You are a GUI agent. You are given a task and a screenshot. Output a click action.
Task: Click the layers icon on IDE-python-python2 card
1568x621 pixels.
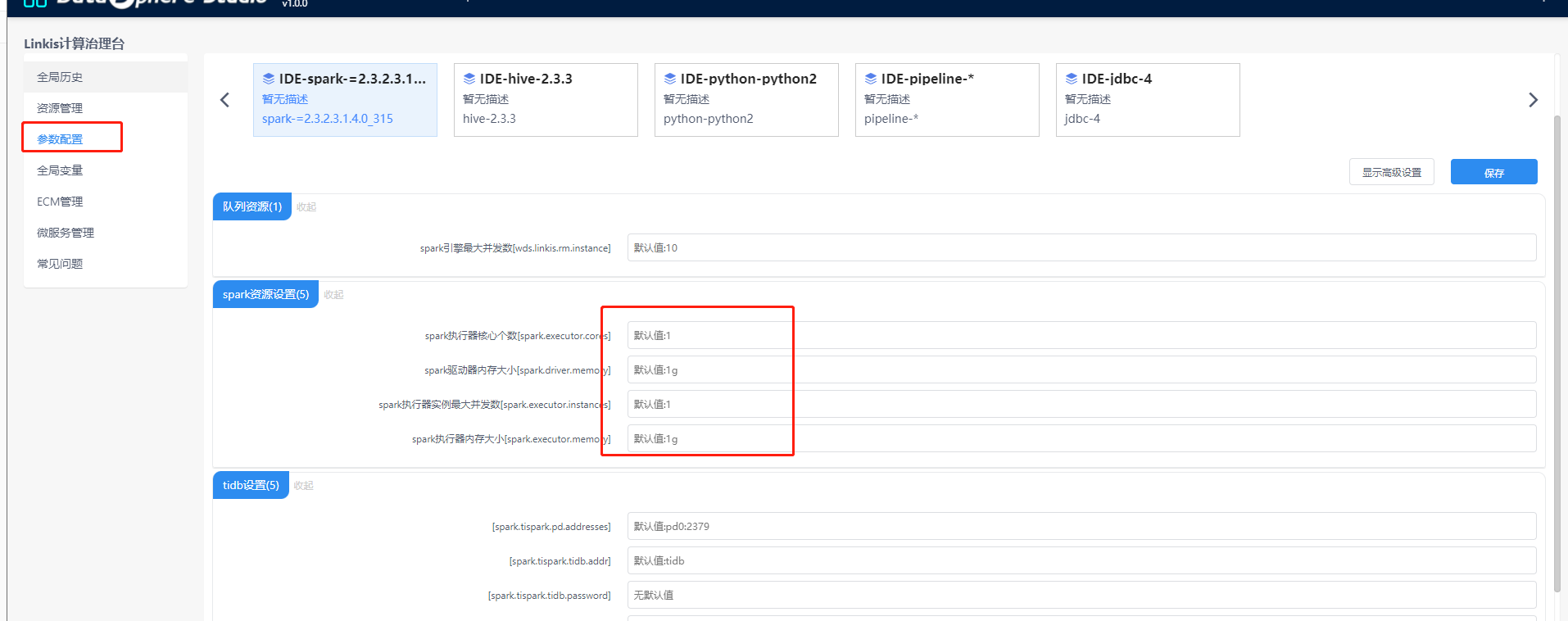670,79
